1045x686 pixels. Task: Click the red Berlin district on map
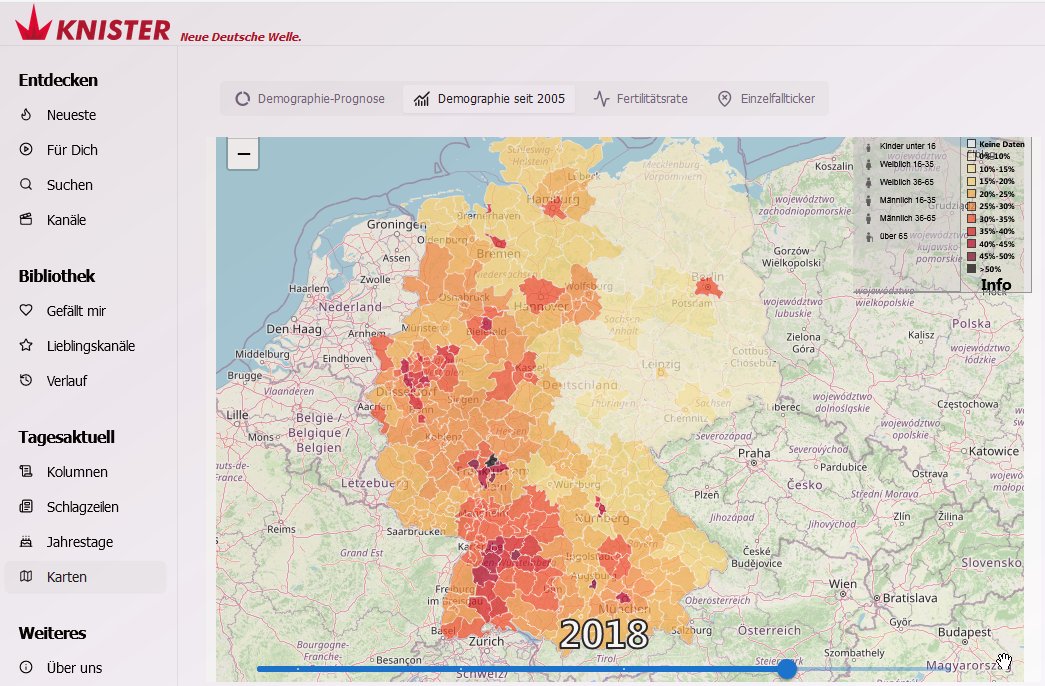(708, 288)
